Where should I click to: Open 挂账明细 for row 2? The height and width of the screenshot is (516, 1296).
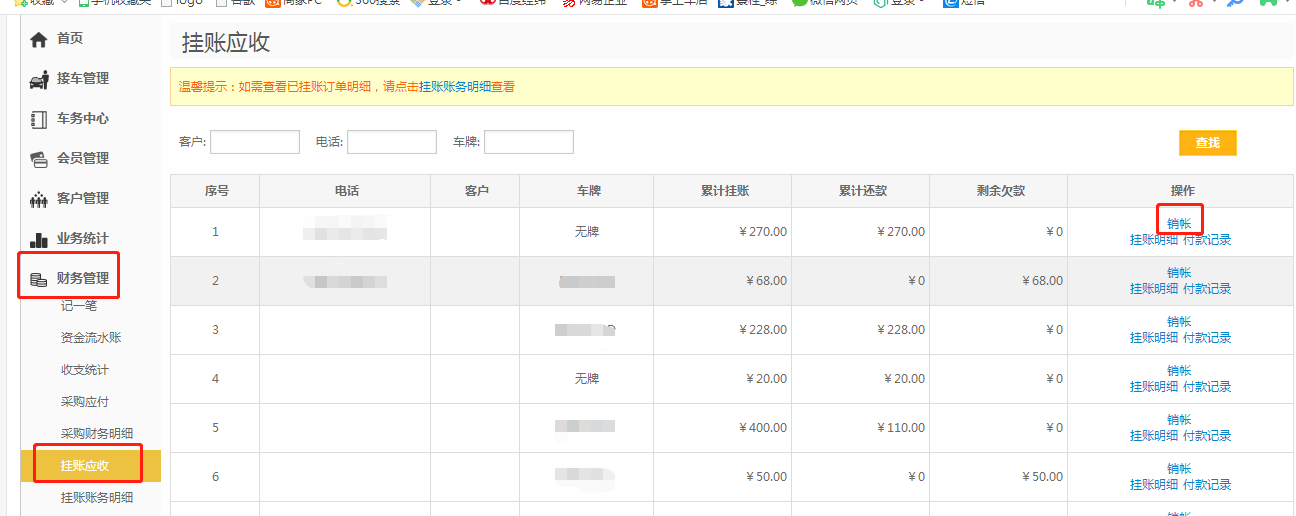(1154, 289)
